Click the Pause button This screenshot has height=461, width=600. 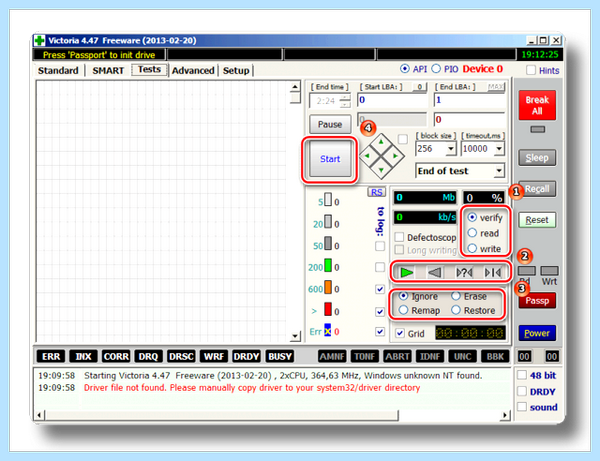(x=330, y=124)
